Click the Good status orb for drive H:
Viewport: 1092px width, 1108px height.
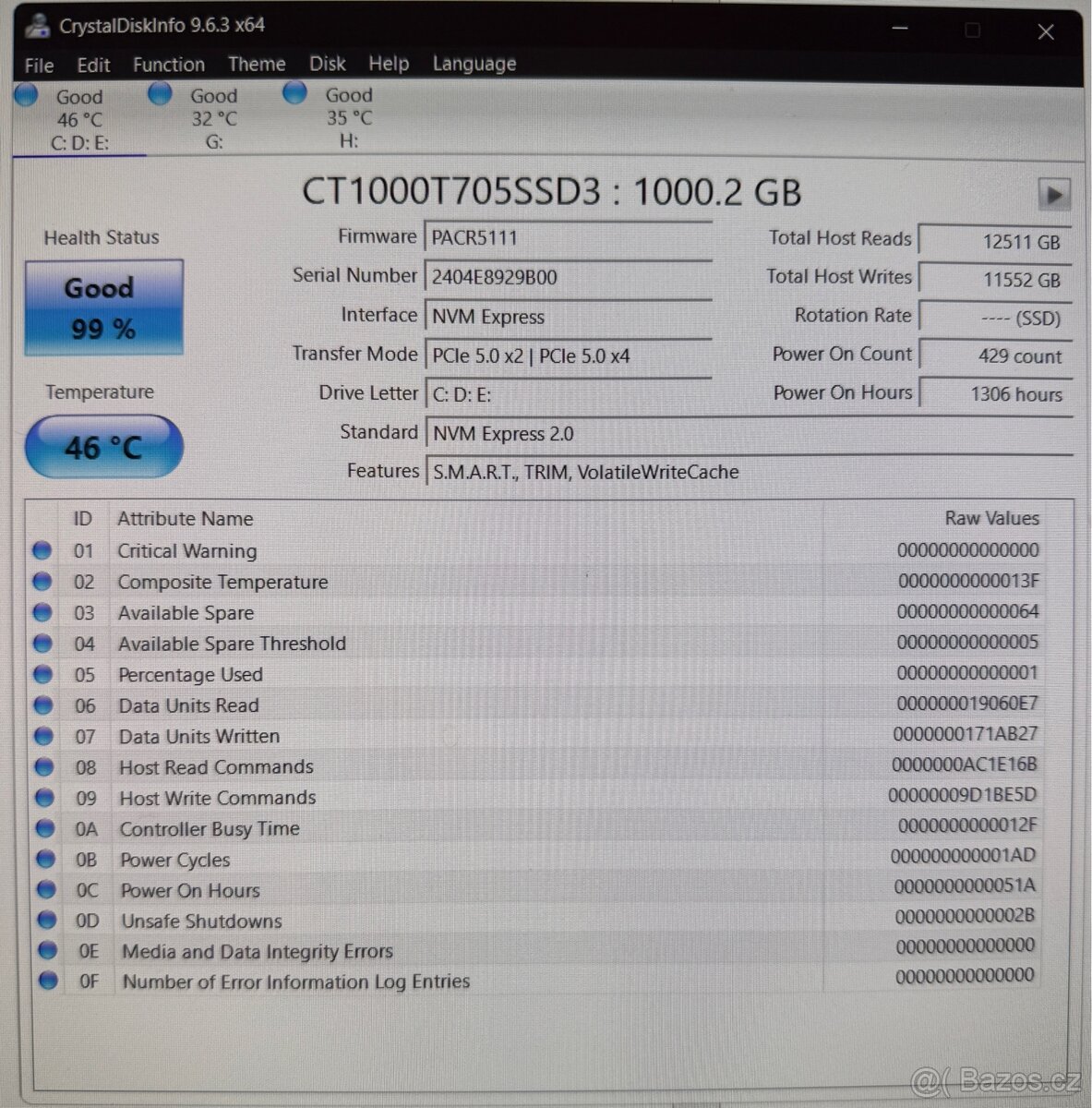(294, 91)
